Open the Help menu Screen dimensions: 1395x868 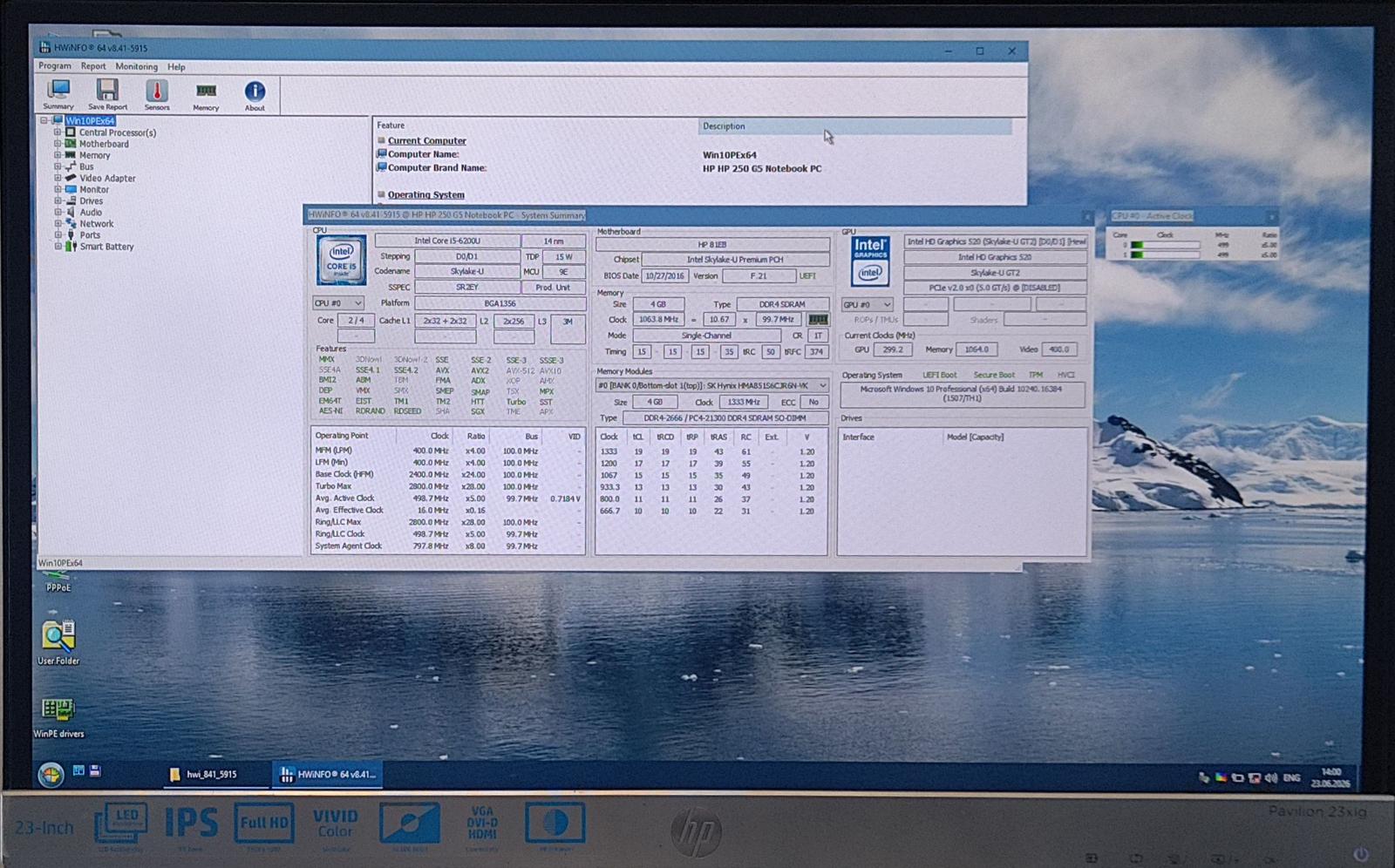point(176,66)
